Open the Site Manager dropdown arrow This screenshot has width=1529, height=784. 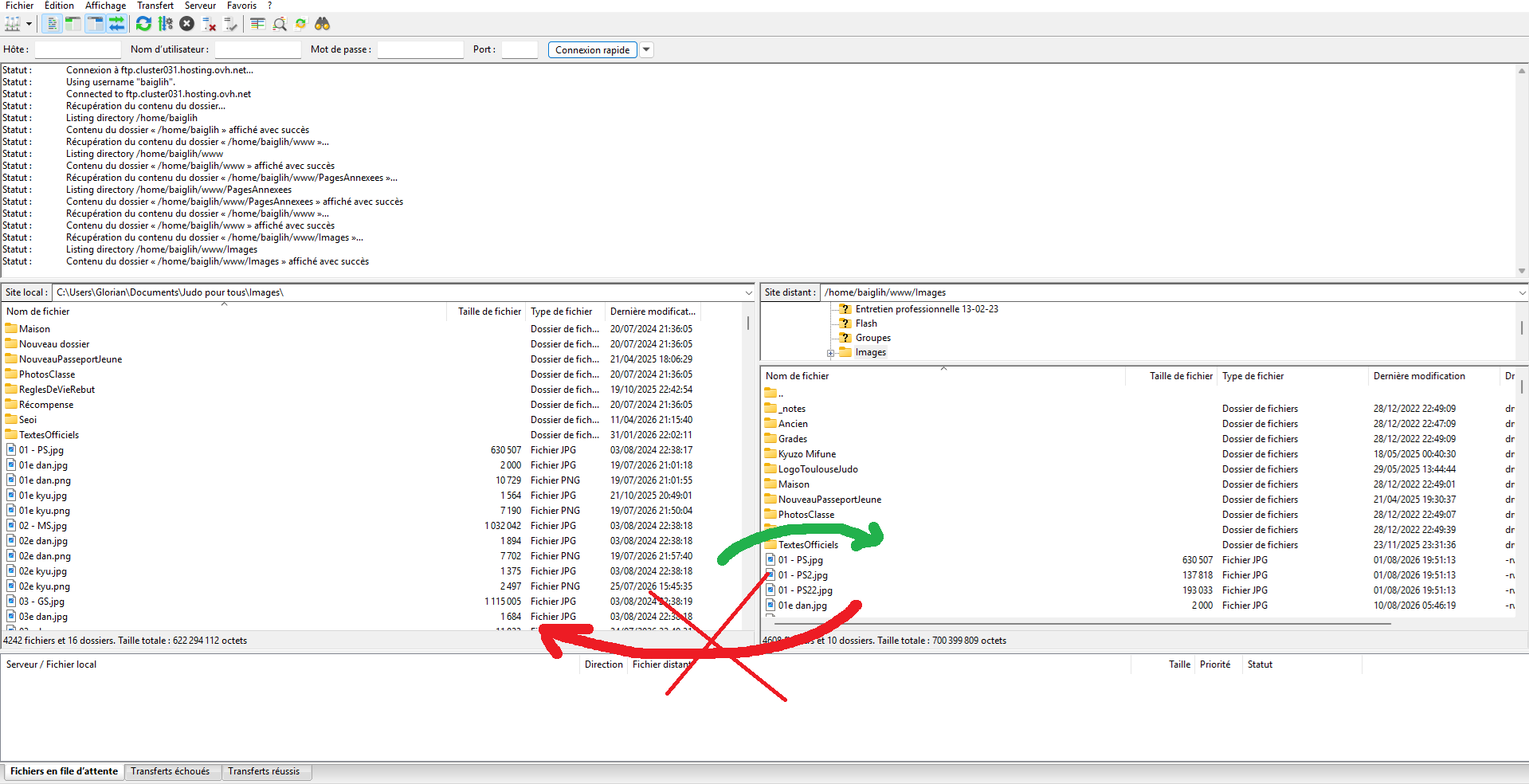click(x=29, y=24)
